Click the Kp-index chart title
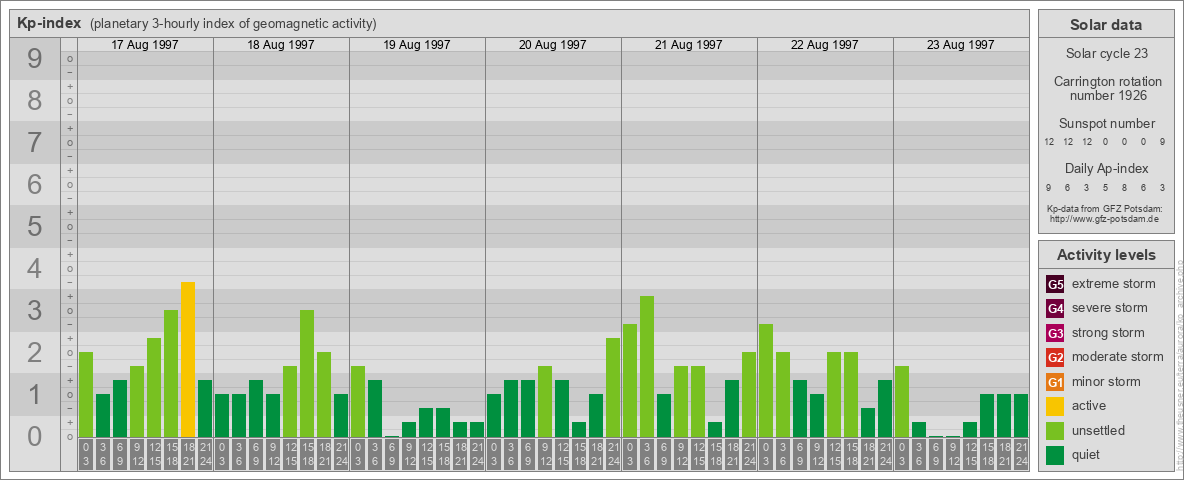1184x480 pixels. [48, 23]
